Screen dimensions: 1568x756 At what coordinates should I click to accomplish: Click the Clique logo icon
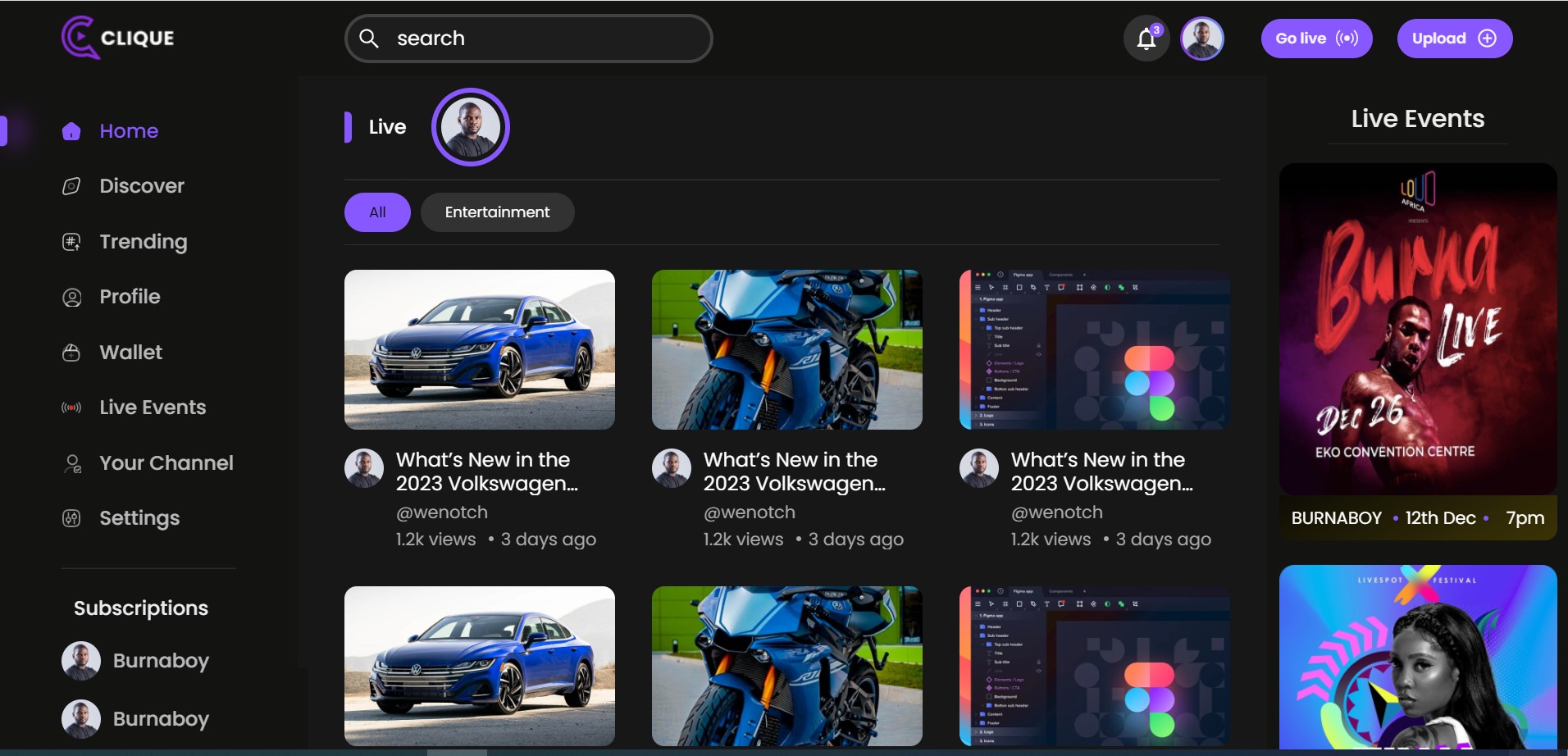pos(80,38)
